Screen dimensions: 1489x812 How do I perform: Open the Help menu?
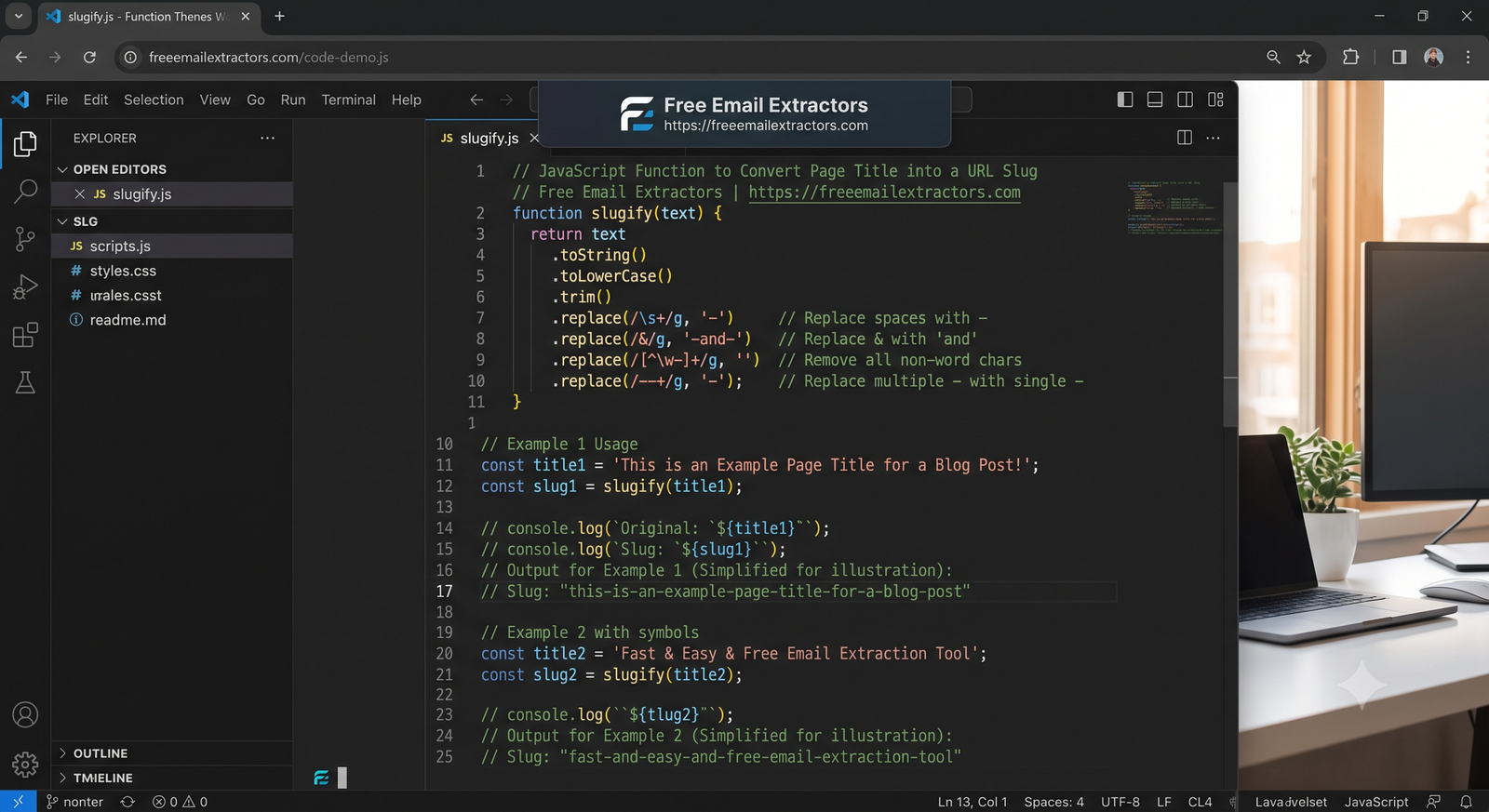pyautogui.click(x=407, y=100)
